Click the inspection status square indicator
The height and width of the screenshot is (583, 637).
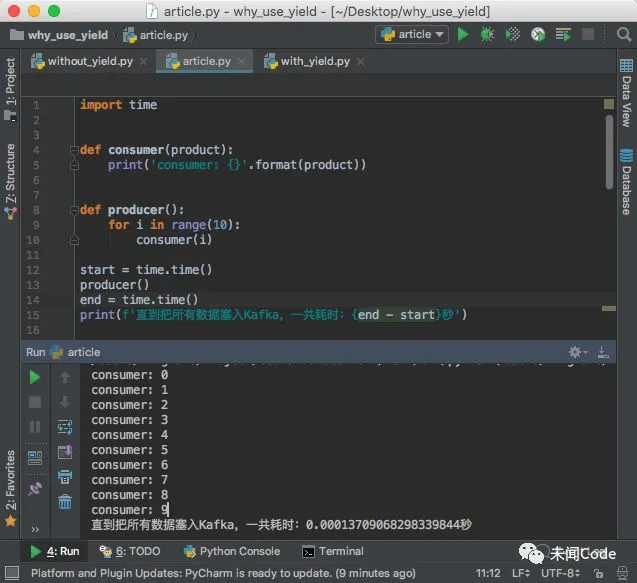[x=609, y=104]
